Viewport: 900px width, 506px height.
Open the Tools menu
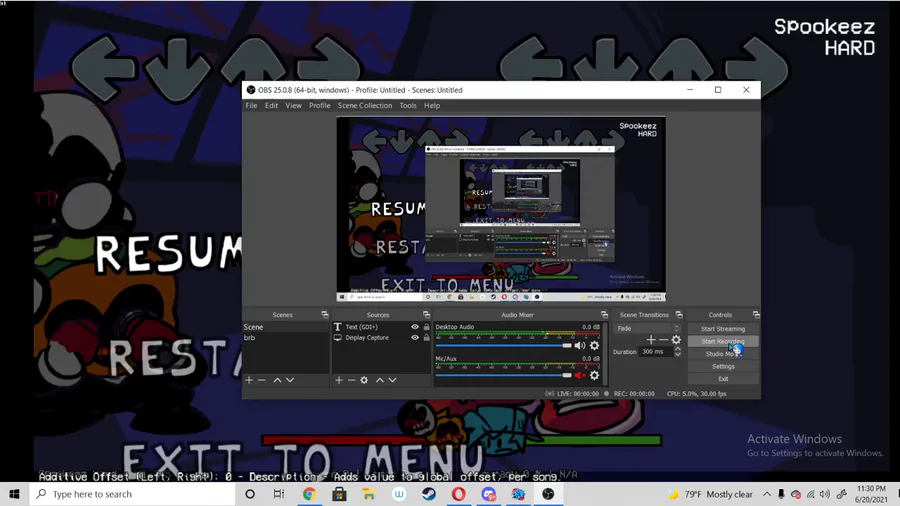point(408,106)
